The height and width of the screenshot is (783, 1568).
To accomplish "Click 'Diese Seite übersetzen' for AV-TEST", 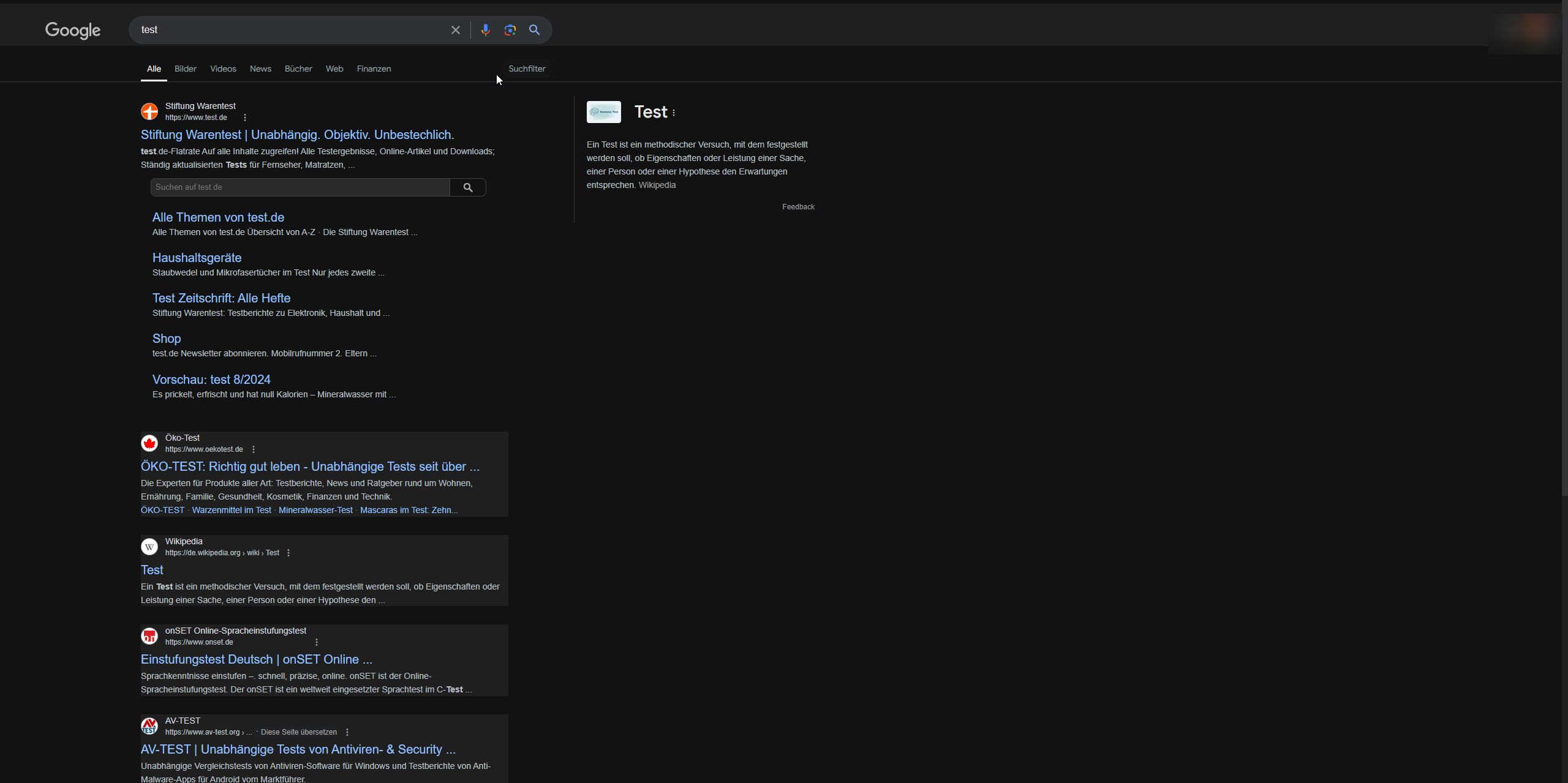I will point(299,732).
